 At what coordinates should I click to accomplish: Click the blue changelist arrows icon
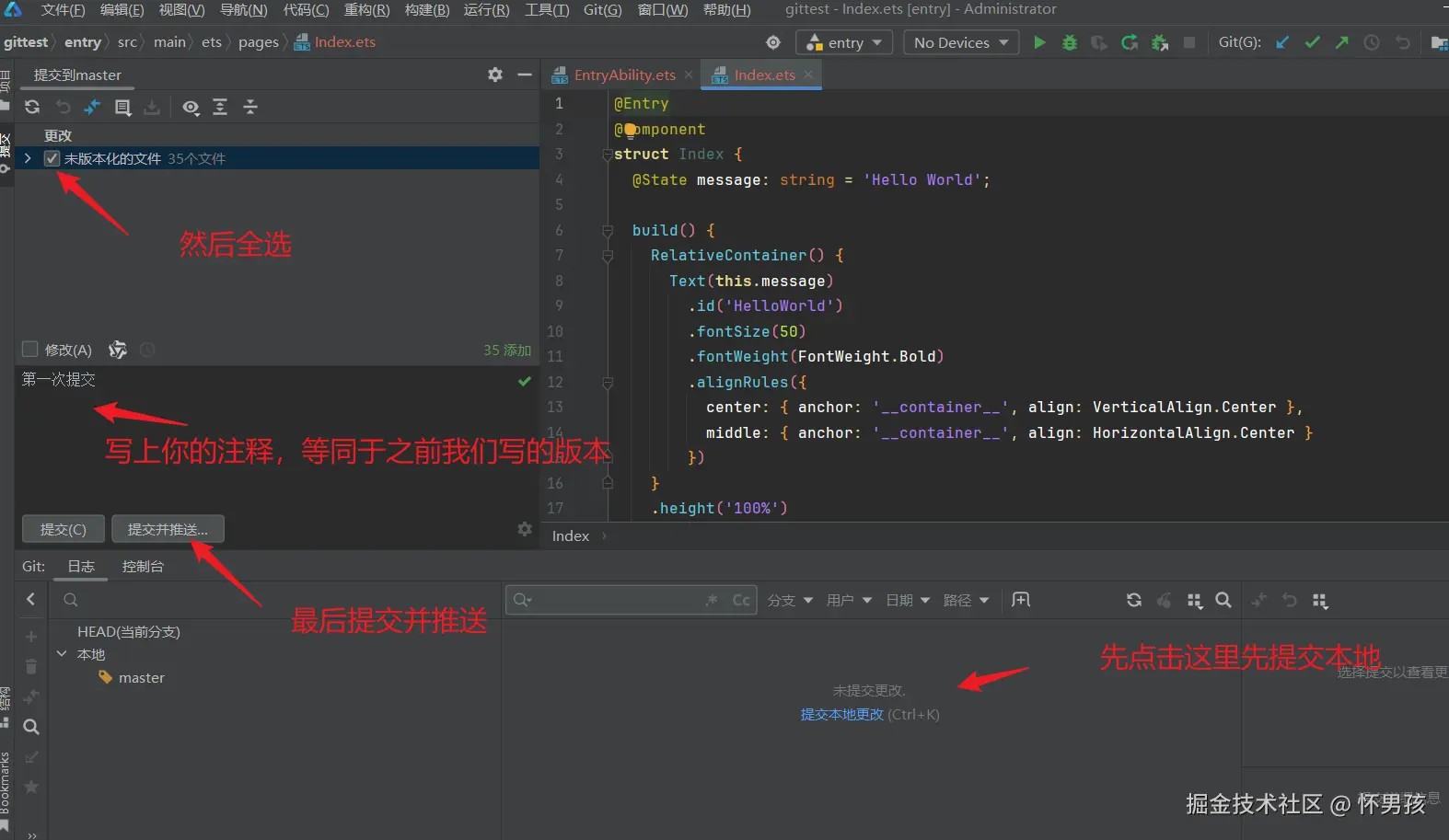(x=92, y=107)
